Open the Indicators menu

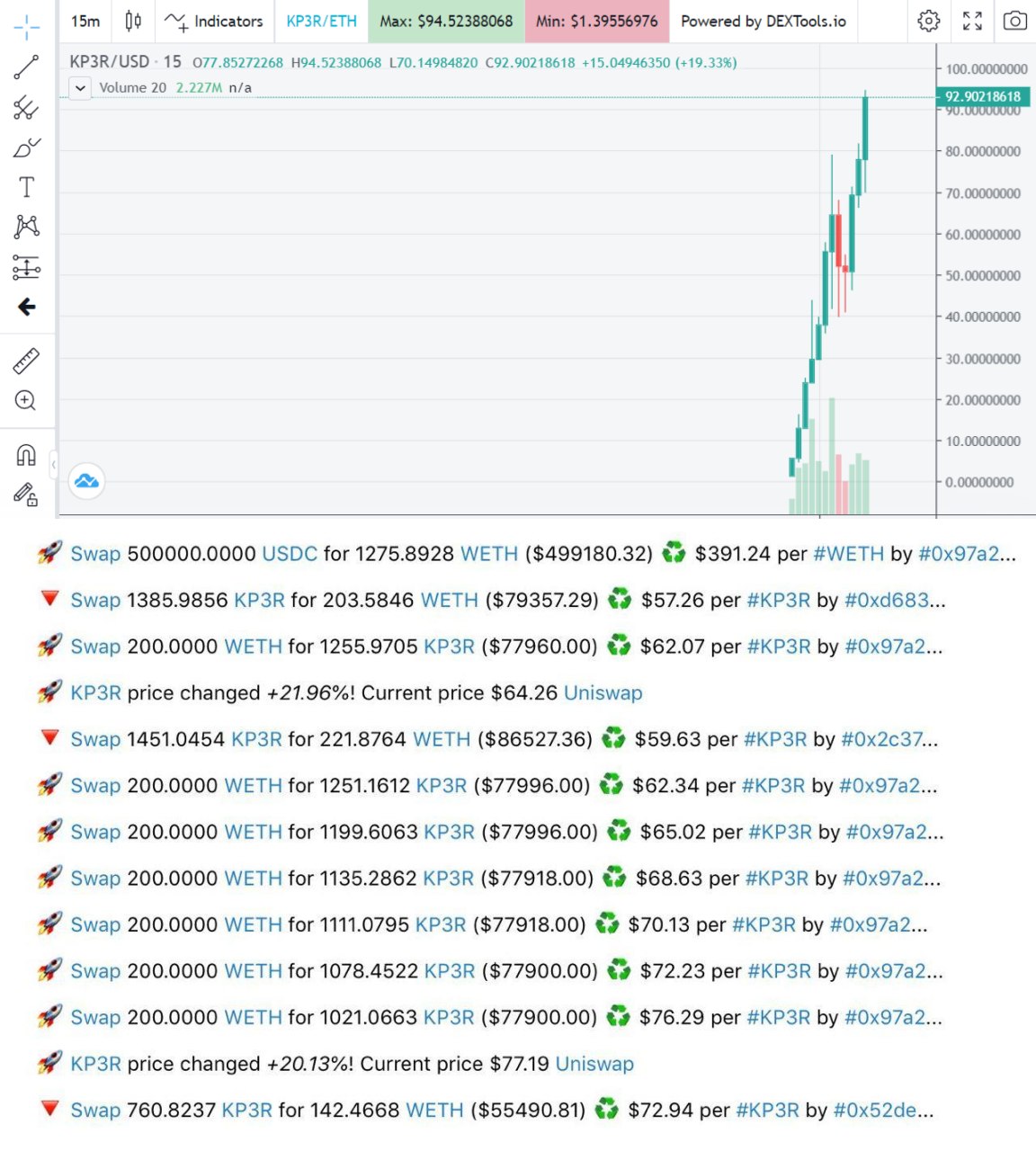214,21
